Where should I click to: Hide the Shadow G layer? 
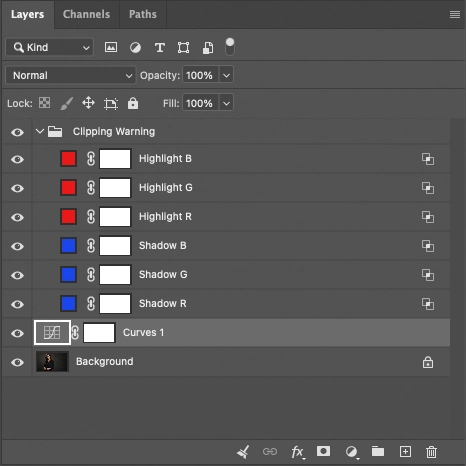coord(17,275)
